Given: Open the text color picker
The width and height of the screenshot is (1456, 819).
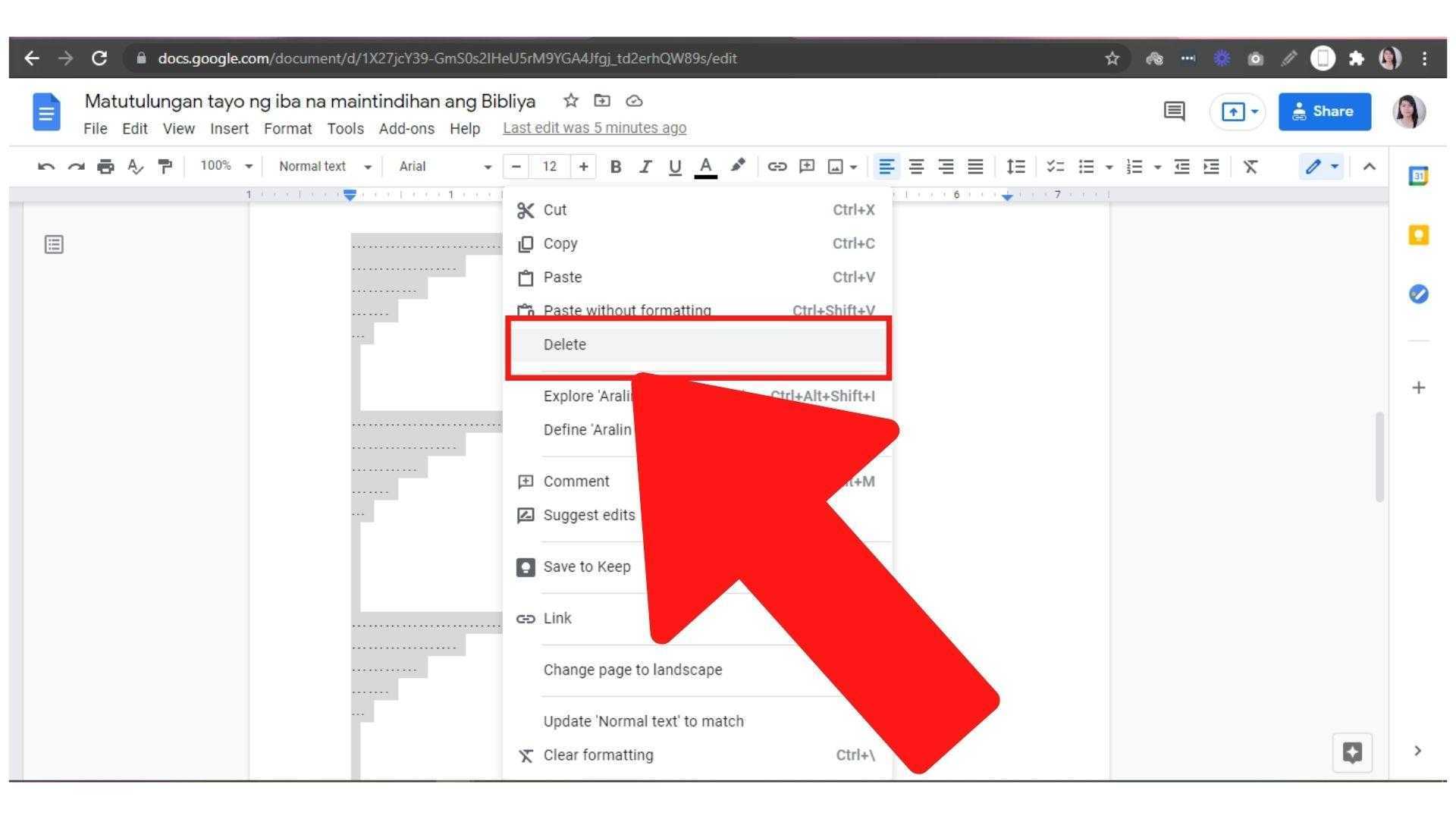Looking at the screenshot, I should [705, 167].
